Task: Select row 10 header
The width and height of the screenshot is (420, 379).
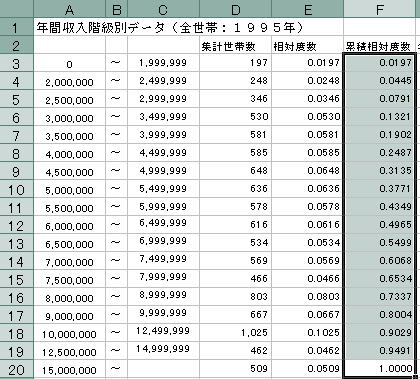Action: pos(16,189)
